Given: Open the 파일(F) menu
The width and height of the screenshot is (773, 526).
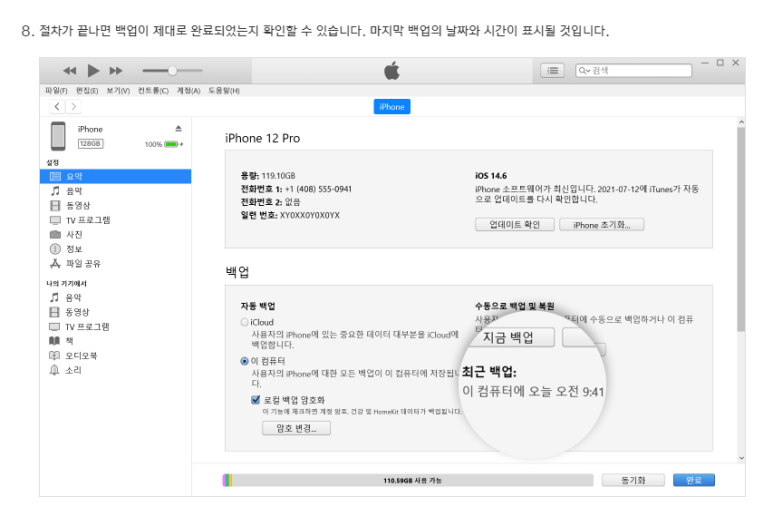Looking at the screenshot, I should click(x=56, y=91).
